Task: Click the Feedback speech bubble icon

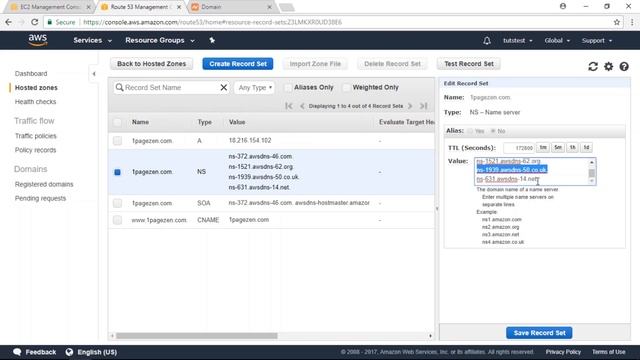Action: tap(17, 352)
